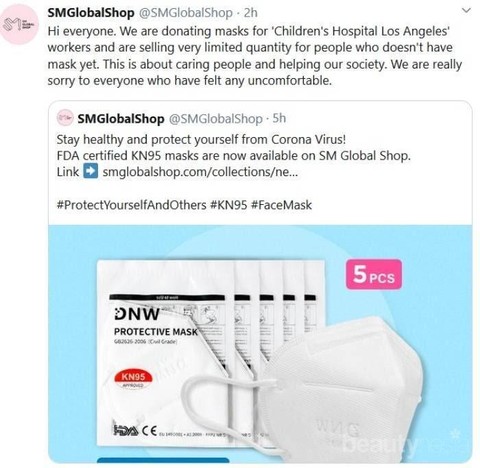Open the tweet options chevron menu

click(x=466, y=11)
